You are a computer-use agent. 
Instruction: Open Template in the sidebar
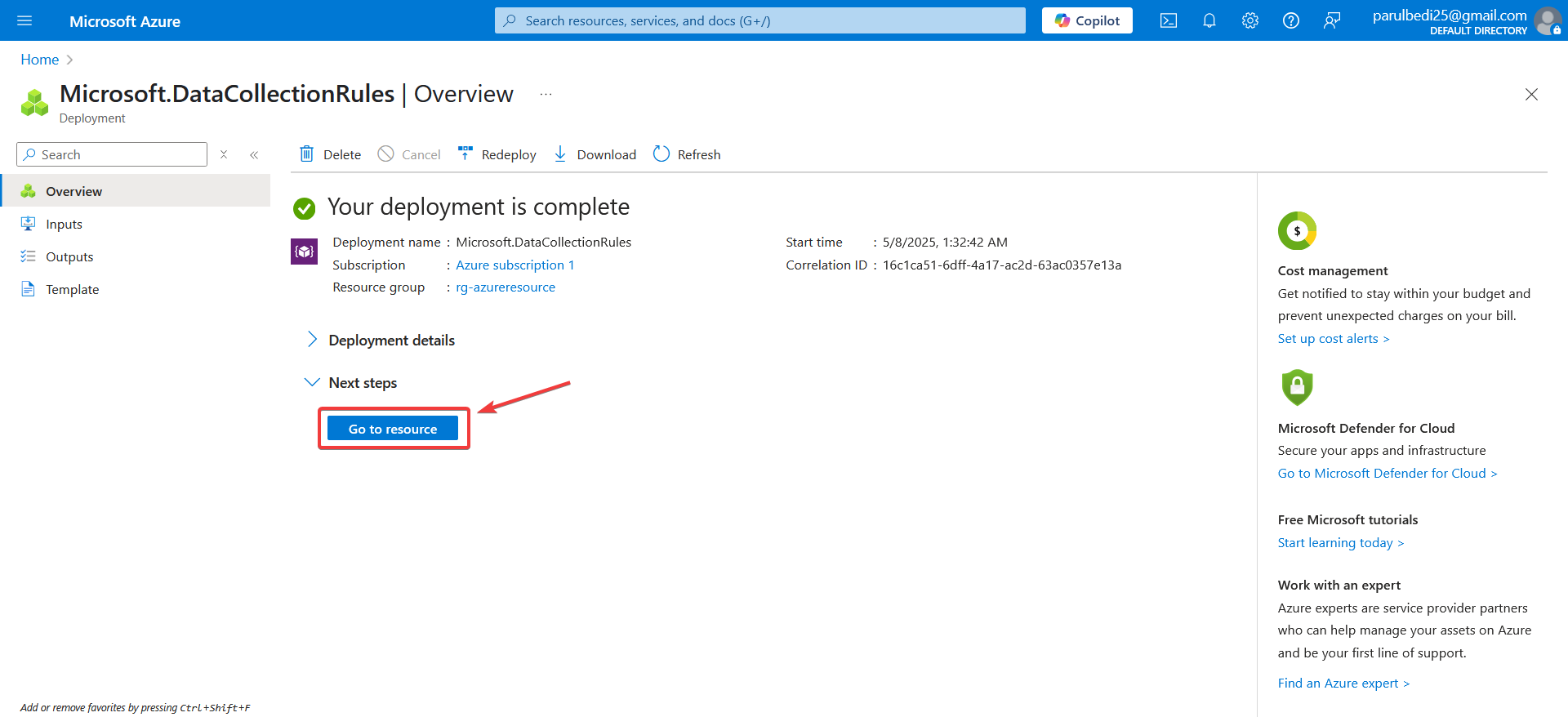coord(136,289)
